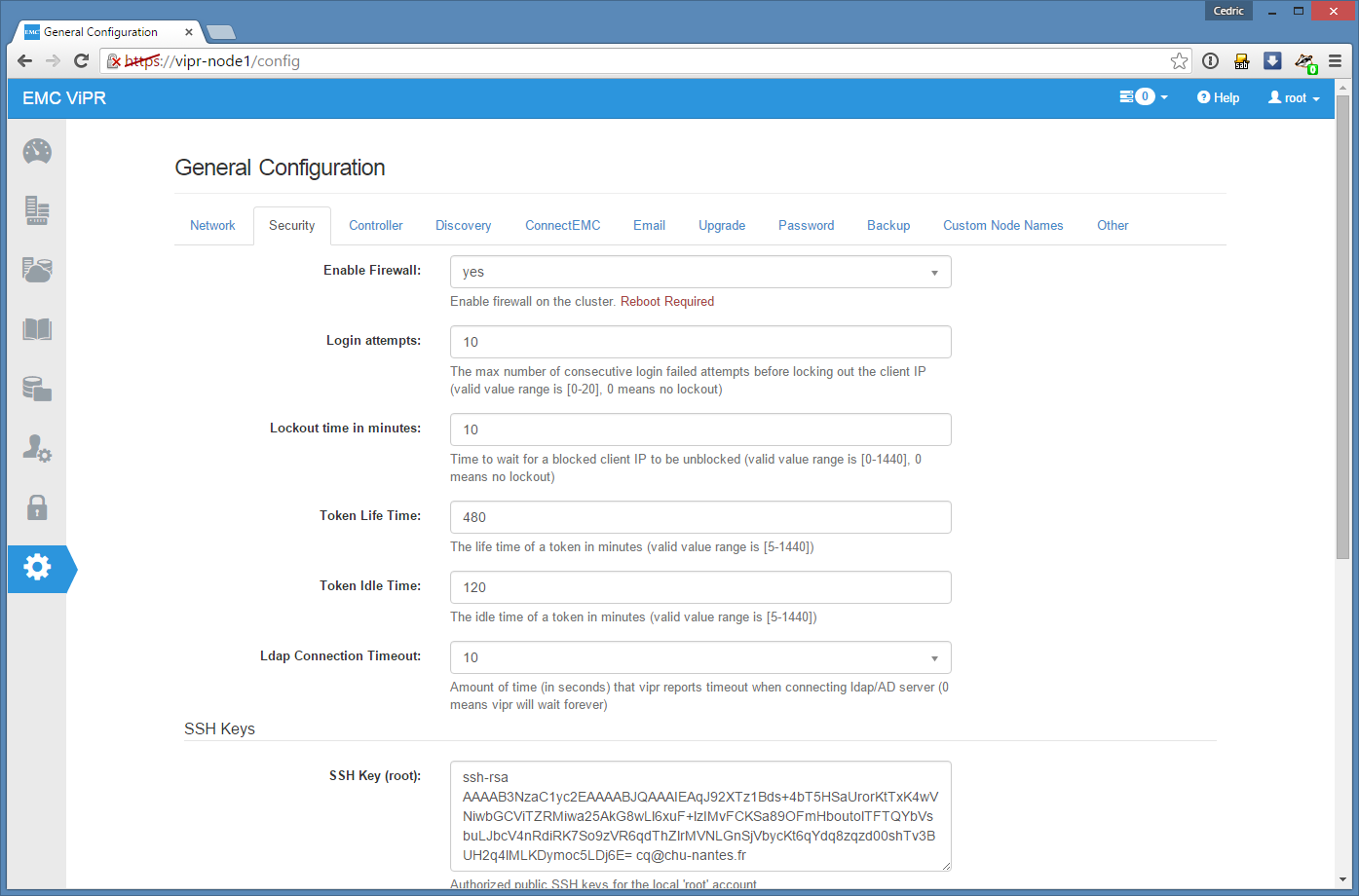Image resolution: width=1359 pixels, height=896 pixels.
Task: Reload the page with the refresh icon
Action: 82,60
